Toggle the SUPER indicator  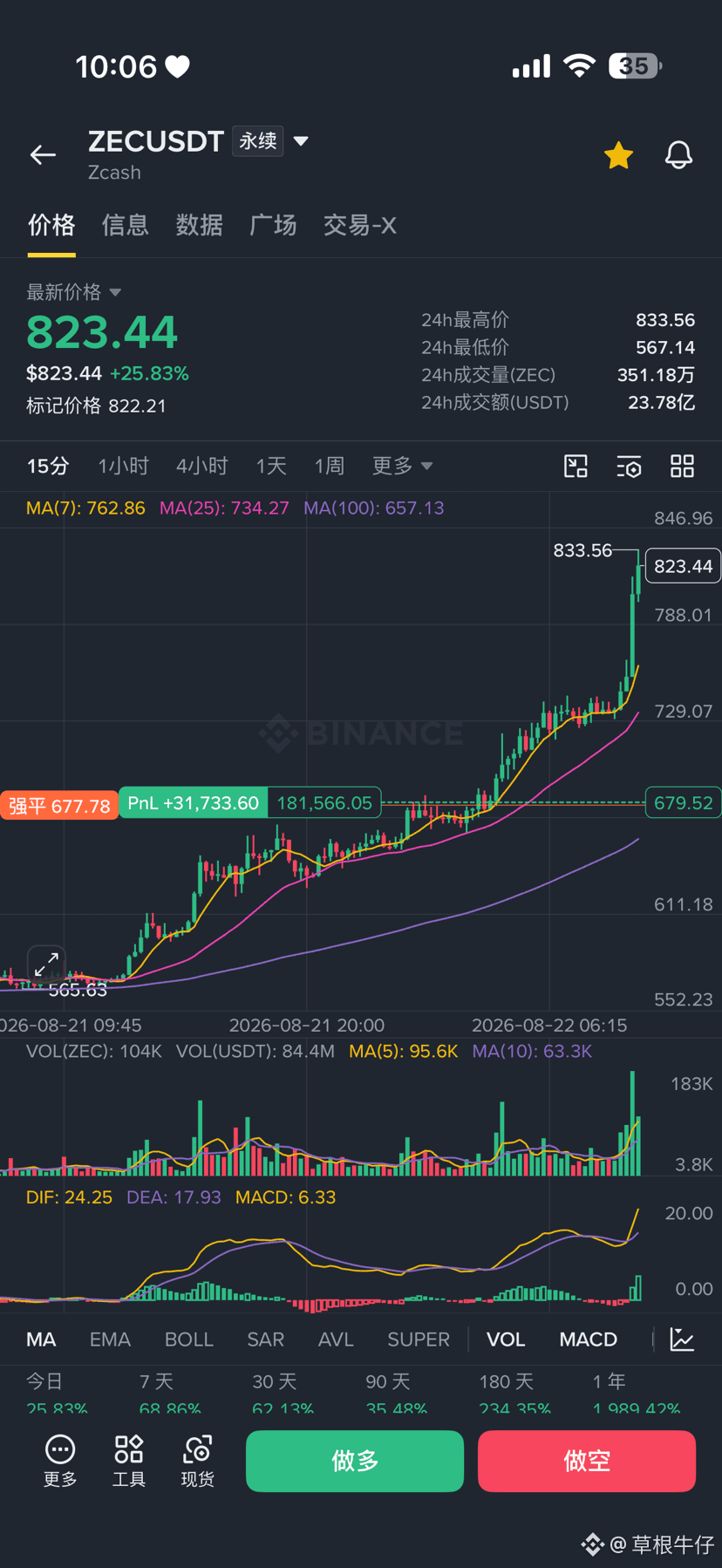pos(419,1340)
